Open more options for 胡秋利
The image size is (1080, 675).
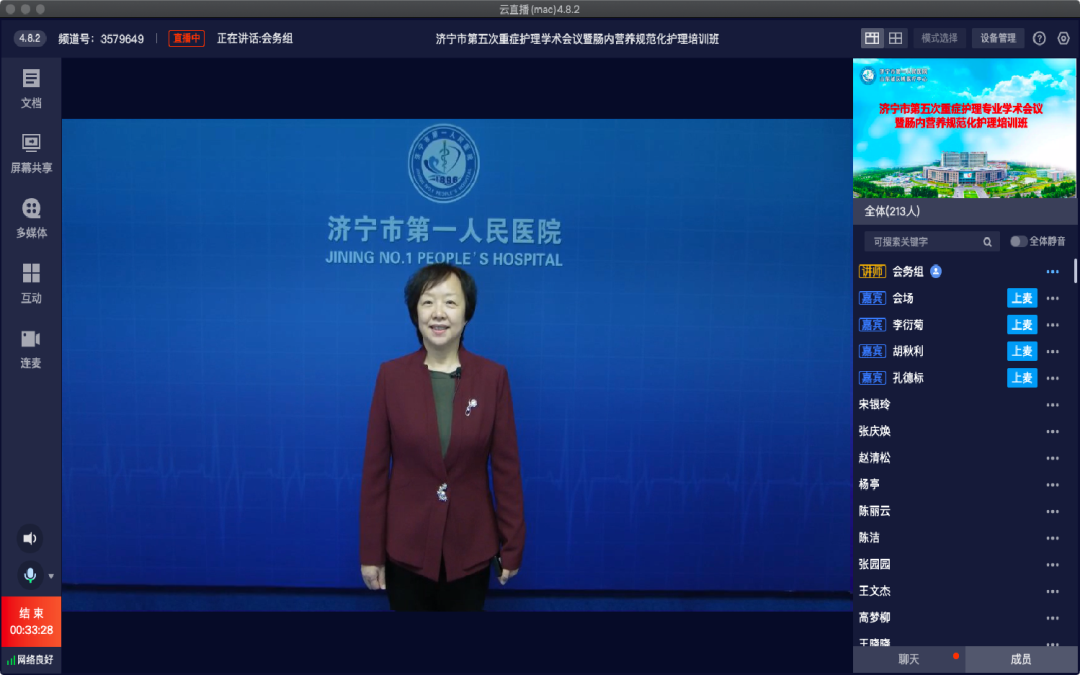[1052, 351]
